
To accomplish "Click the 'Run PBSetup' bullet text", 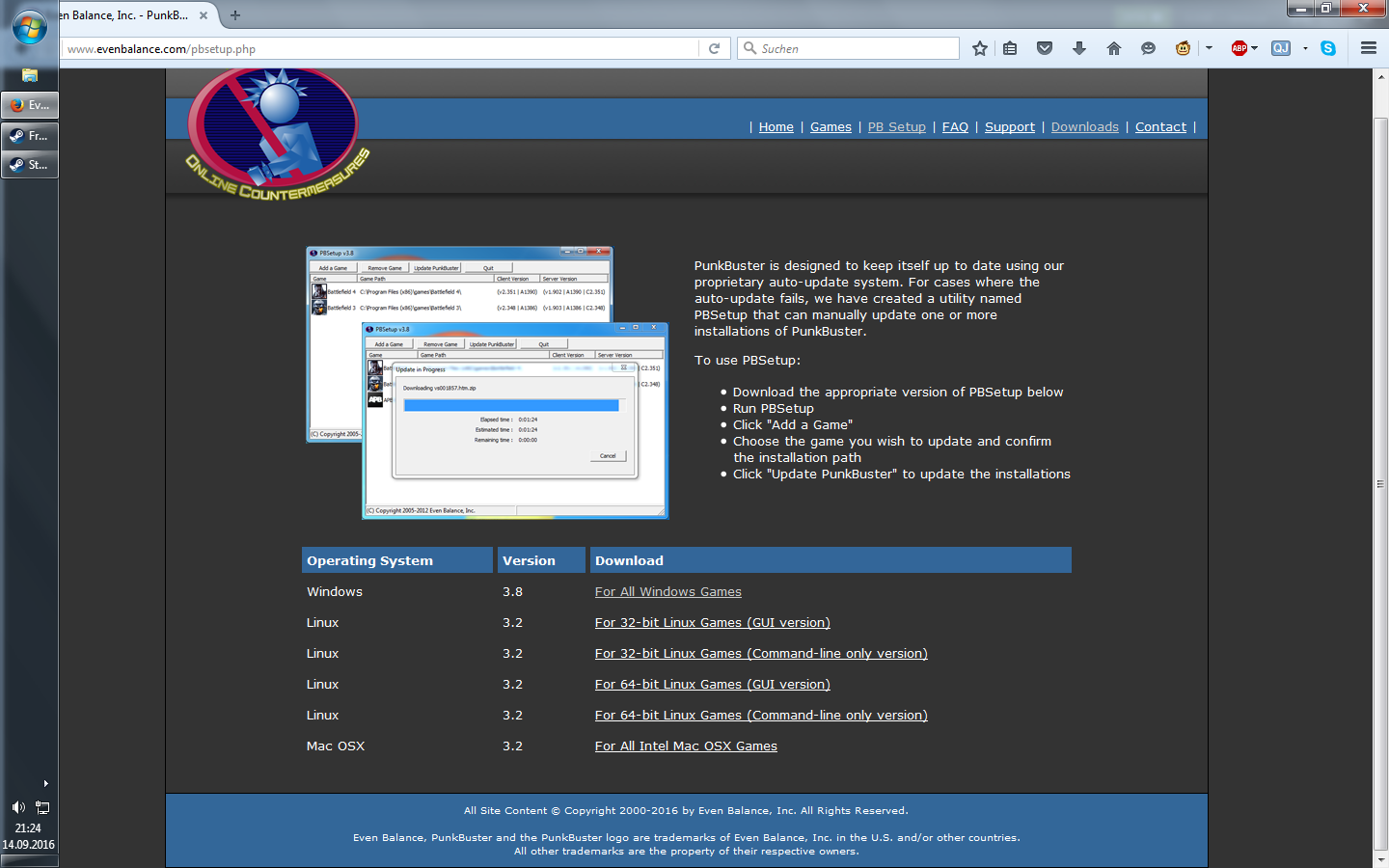I will tap(773, 409).
